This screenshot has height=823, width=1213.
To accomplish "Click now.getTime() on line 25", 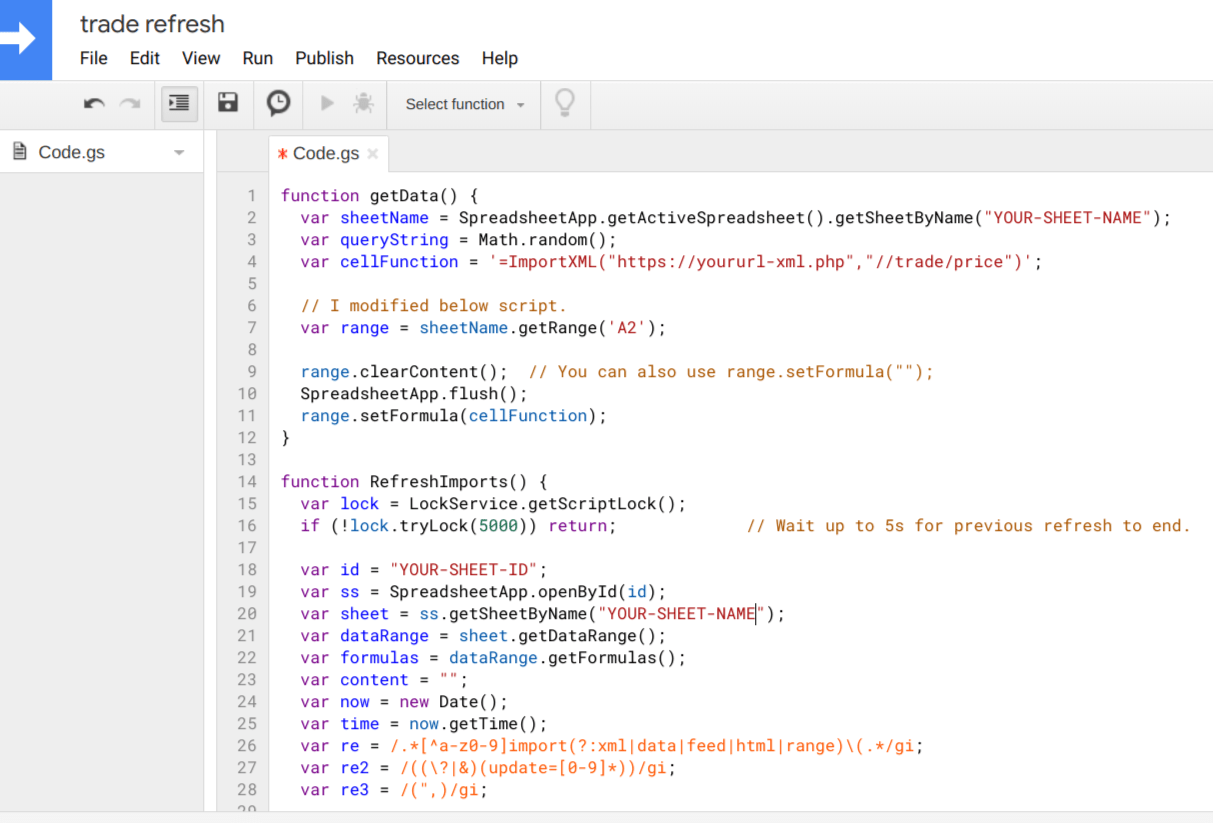I will tap(473, 724).
